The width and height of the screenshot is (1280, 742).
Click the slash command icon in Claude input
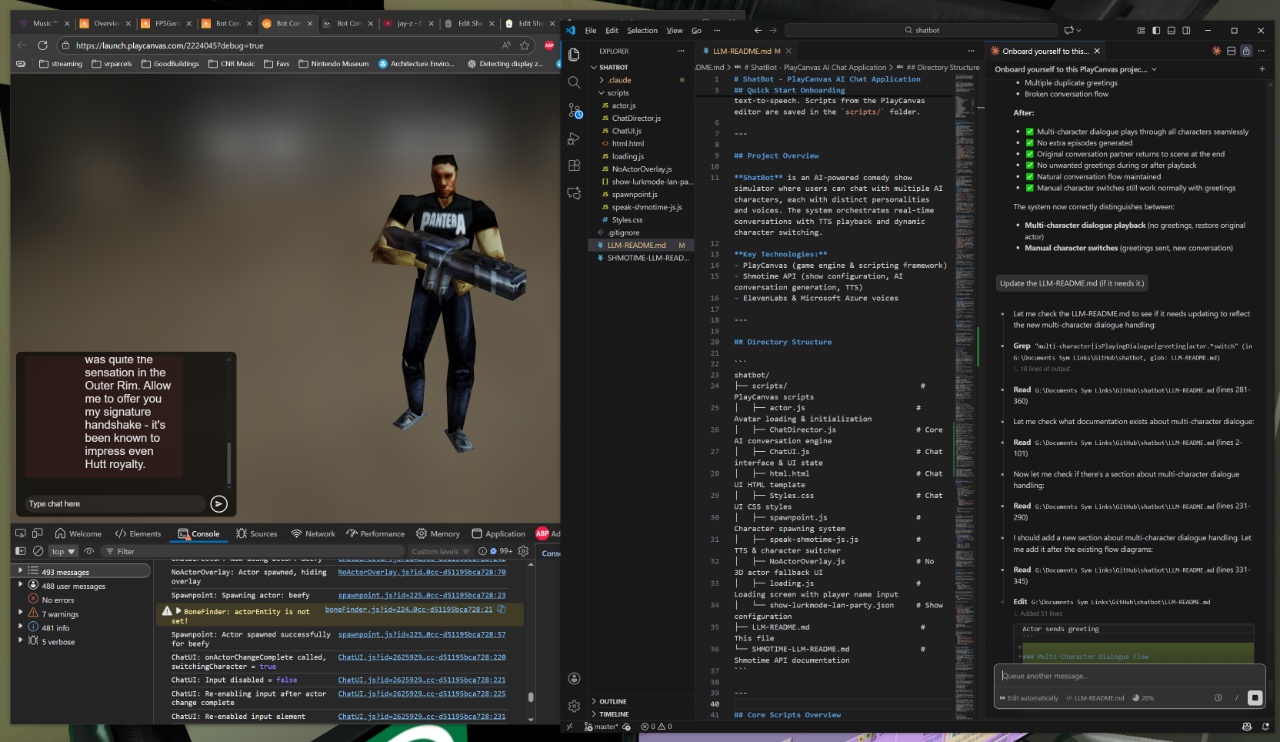pyautogui.click(x=1237, y=698)
